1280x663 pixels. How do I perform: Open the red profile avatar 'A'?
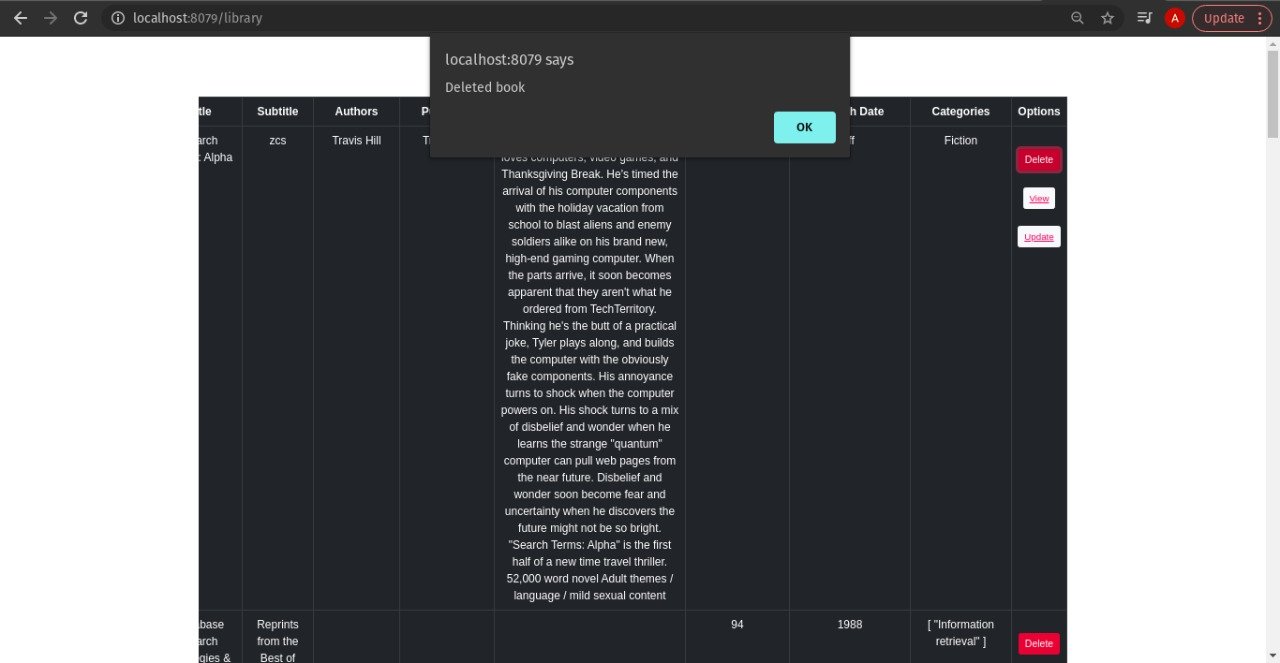tap(1175, 18)
